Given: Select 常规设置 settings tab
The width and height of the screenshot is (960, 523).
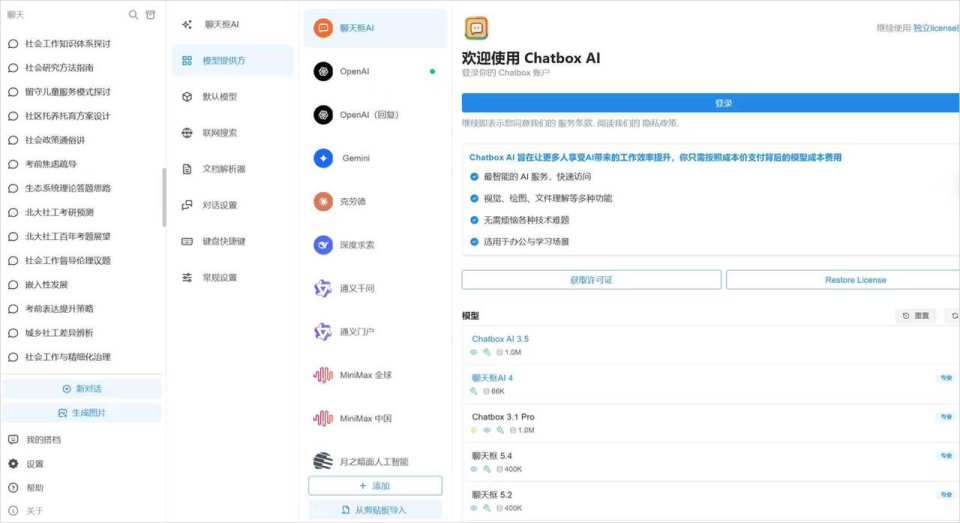Looking at the screenshot, I should tap(233, 277).
